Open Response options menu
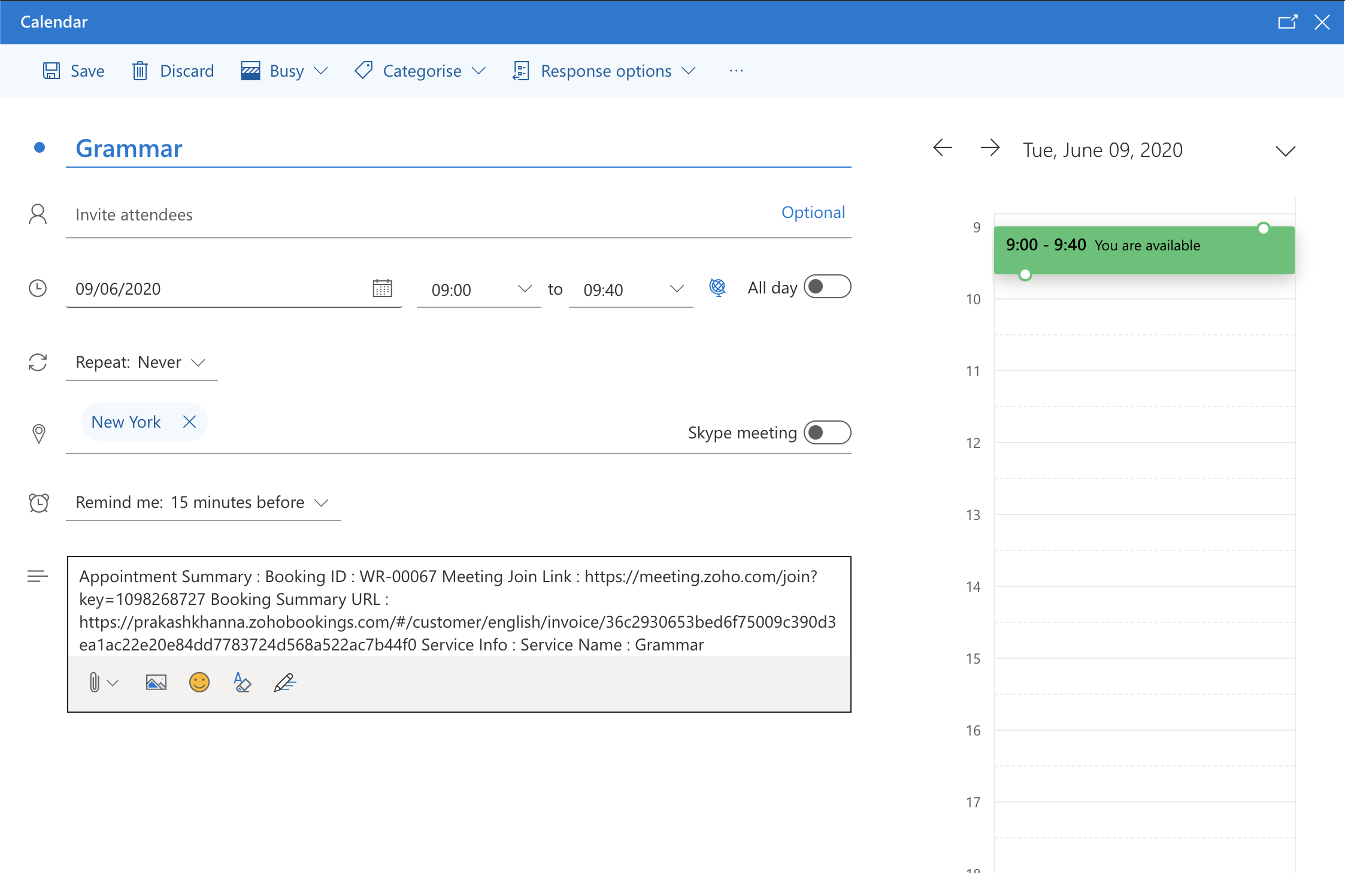 pos(605,71)
